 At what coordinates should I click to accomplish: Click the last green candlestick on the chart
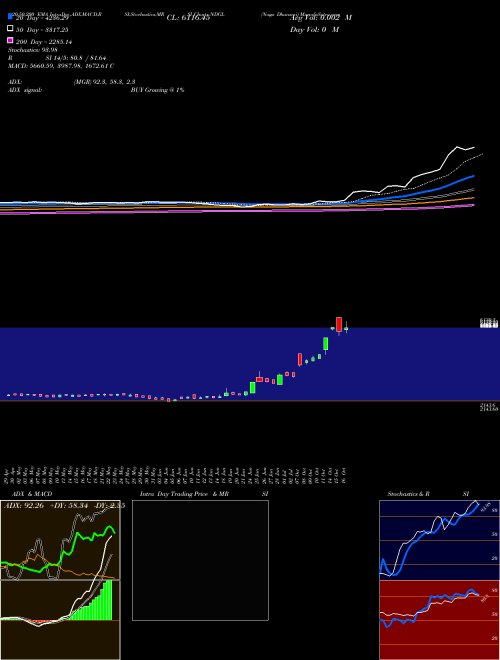tap(346, 329)
